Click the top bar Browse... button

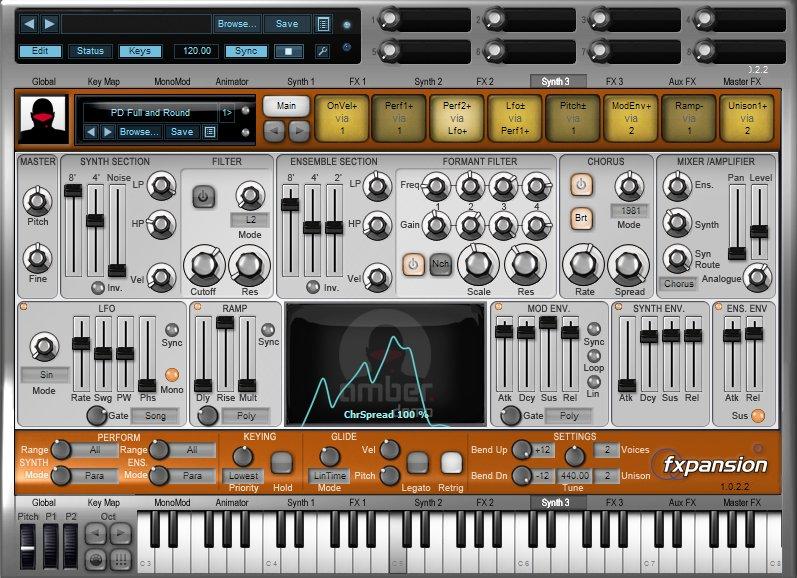click(x=237, y=24)
